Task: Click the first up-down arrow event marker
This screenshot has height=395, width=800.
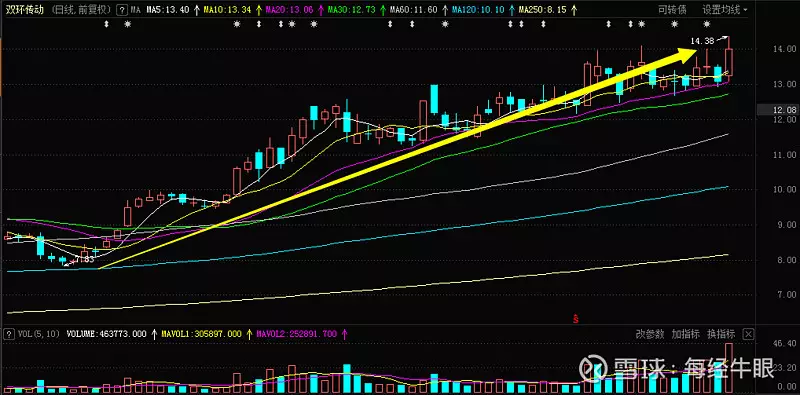Action: [x=106, y=23]
